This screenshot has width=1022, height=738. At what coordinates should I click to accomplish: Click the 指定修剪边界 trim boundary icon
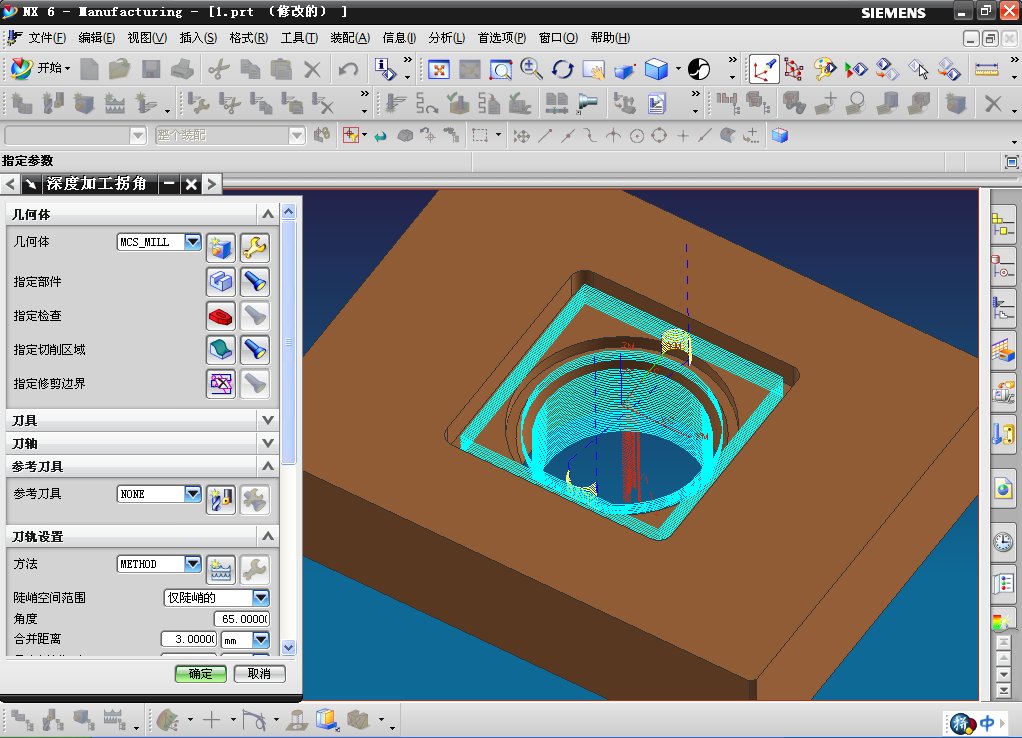tap(221, 384)
